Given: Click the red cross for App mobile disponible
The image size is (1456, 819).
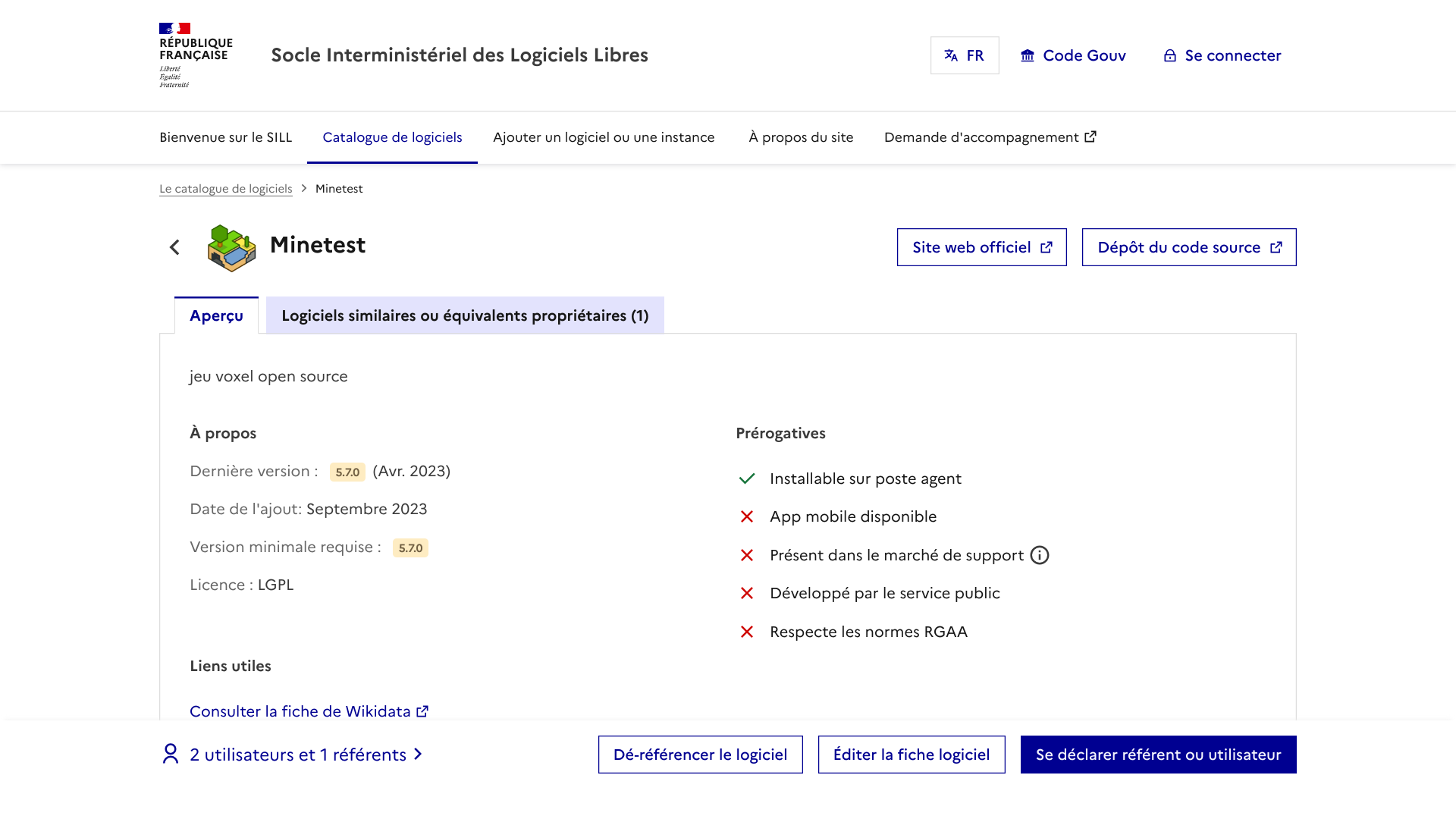Looking at the screenshot, I should point(747,516).
